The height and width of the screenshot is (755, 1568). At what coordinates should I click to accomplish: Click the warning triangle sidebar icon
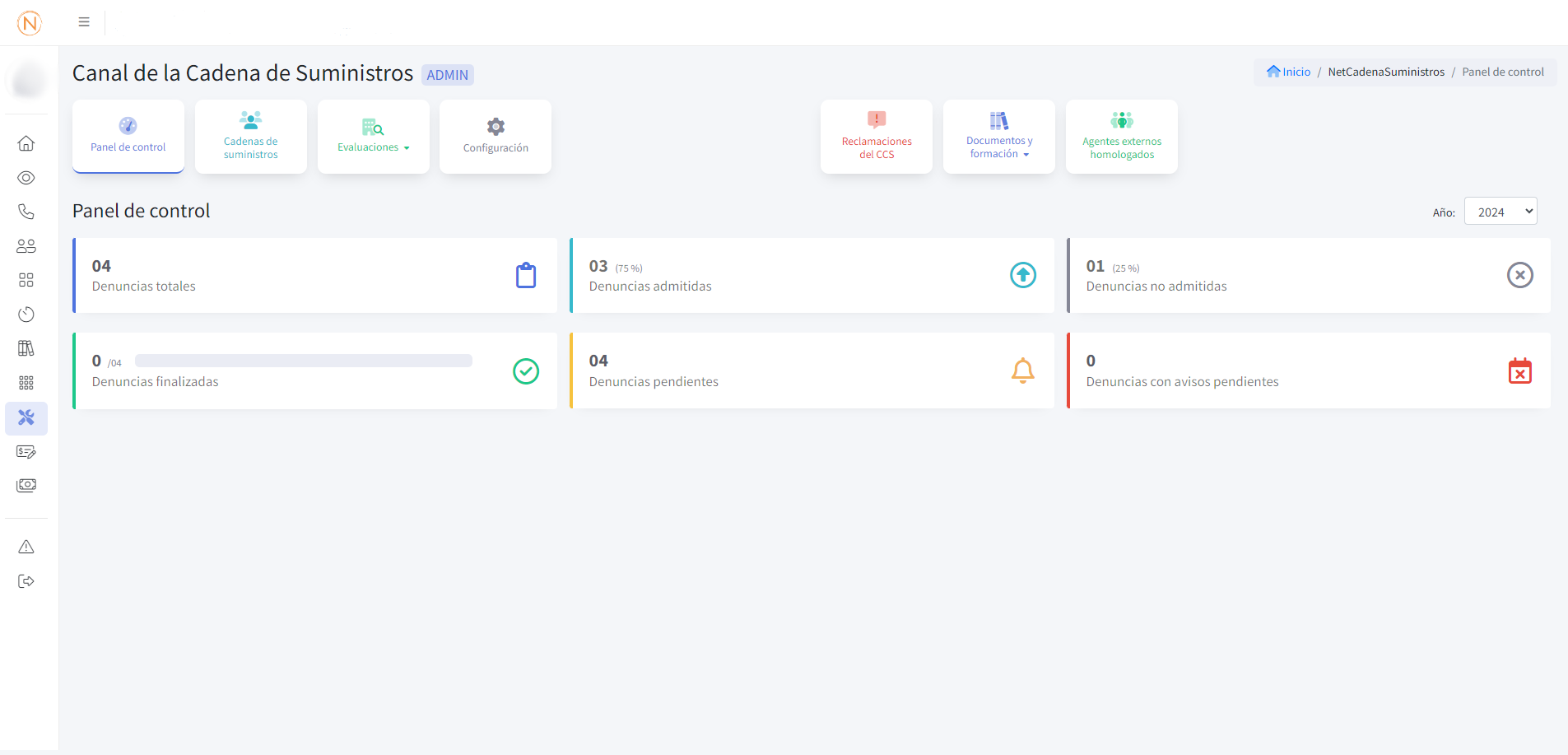(26, 547)
